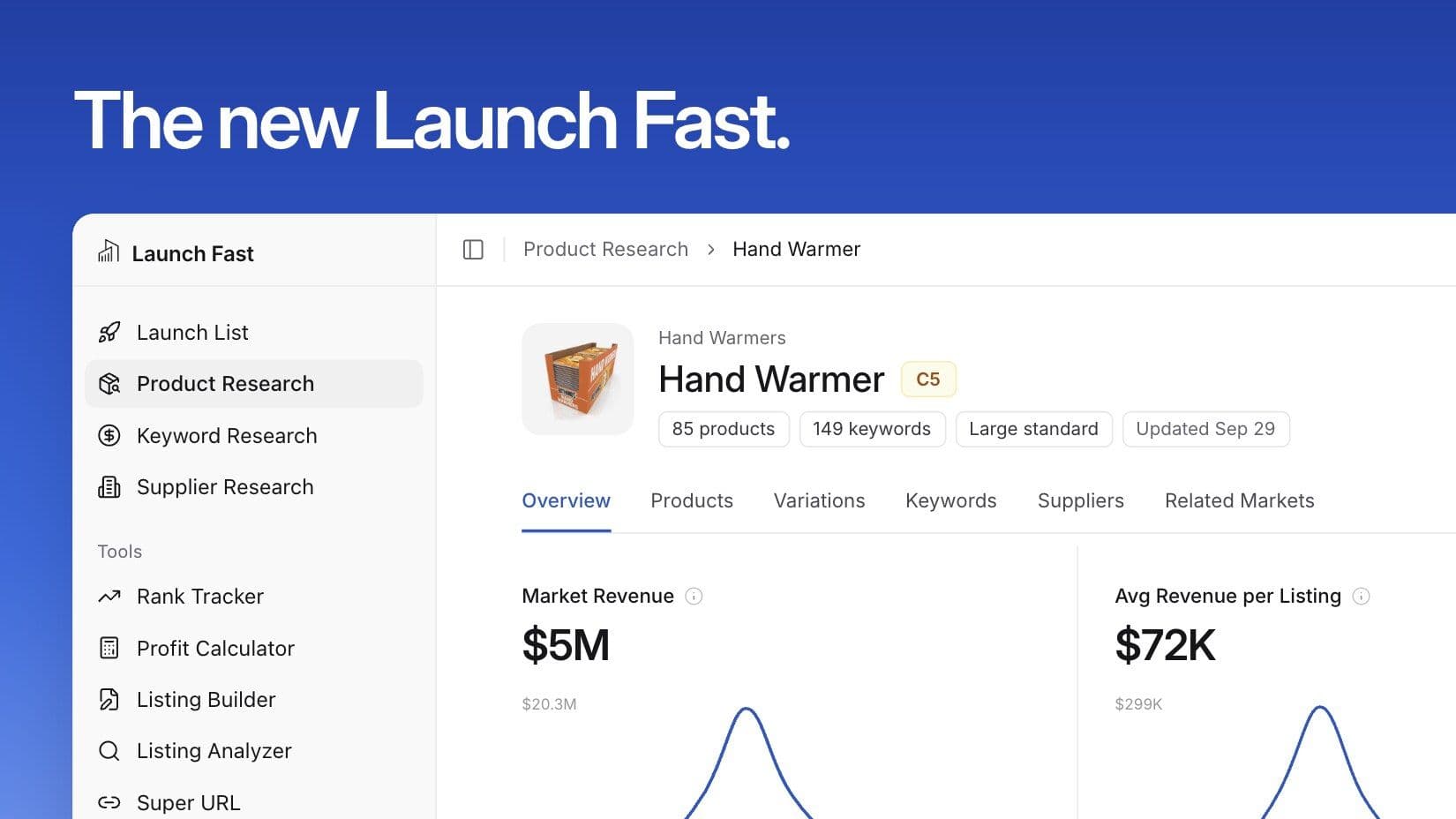Click the Updated Sep 29 badge
The height and width of the screenshot is (819, 1456).
(x=1205, y=429)
